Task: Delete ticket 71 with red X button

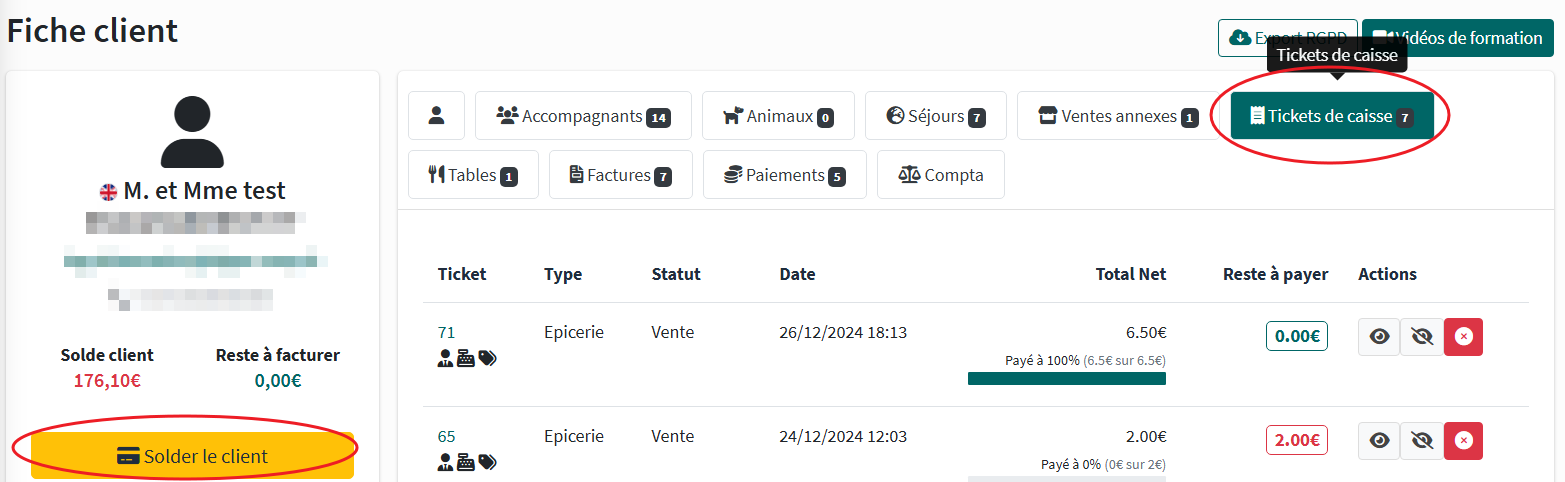Action: pos(1463,337)
